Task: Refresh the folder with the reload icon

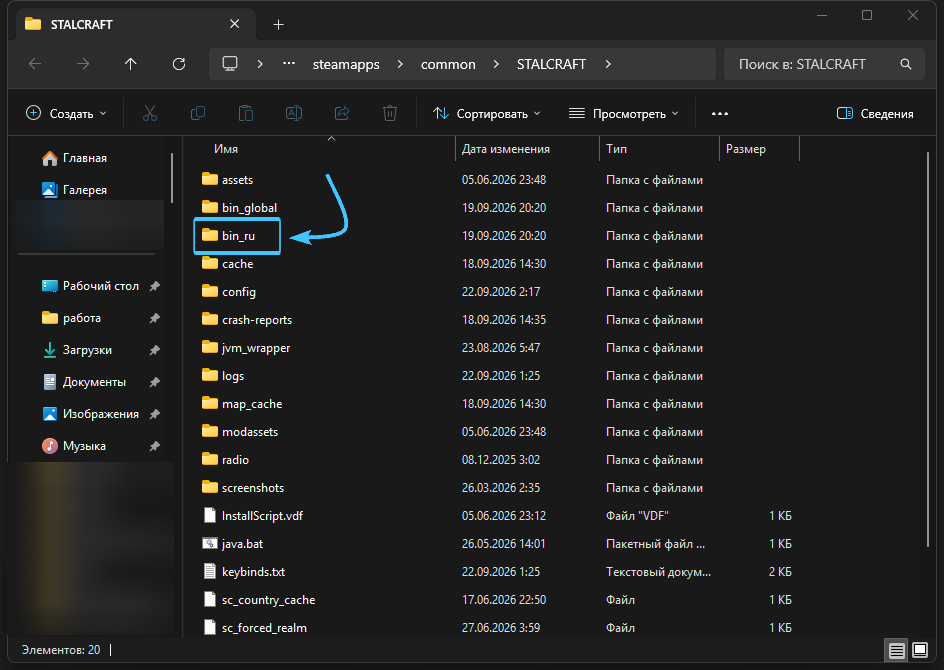Action: [179, 64]
